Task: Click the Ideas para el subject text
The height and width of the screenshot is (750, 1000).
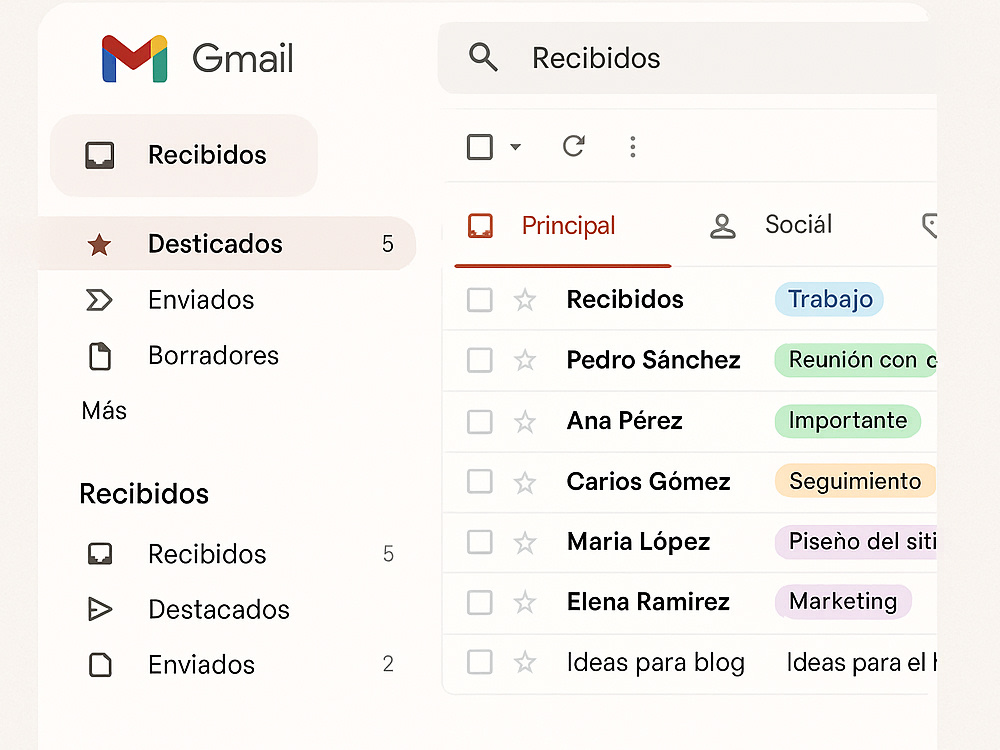Action: tap(862, 663)
